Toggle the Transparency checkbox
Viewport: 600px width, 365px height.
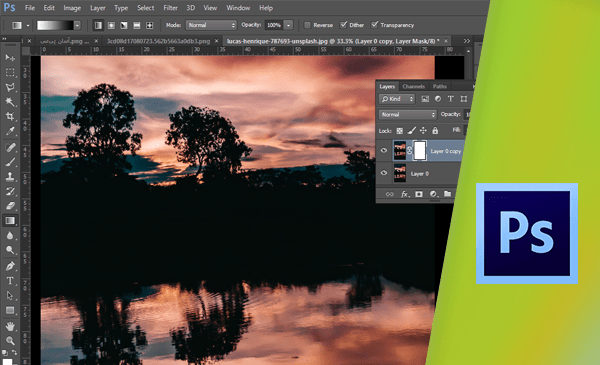click(x=375, y=25)
